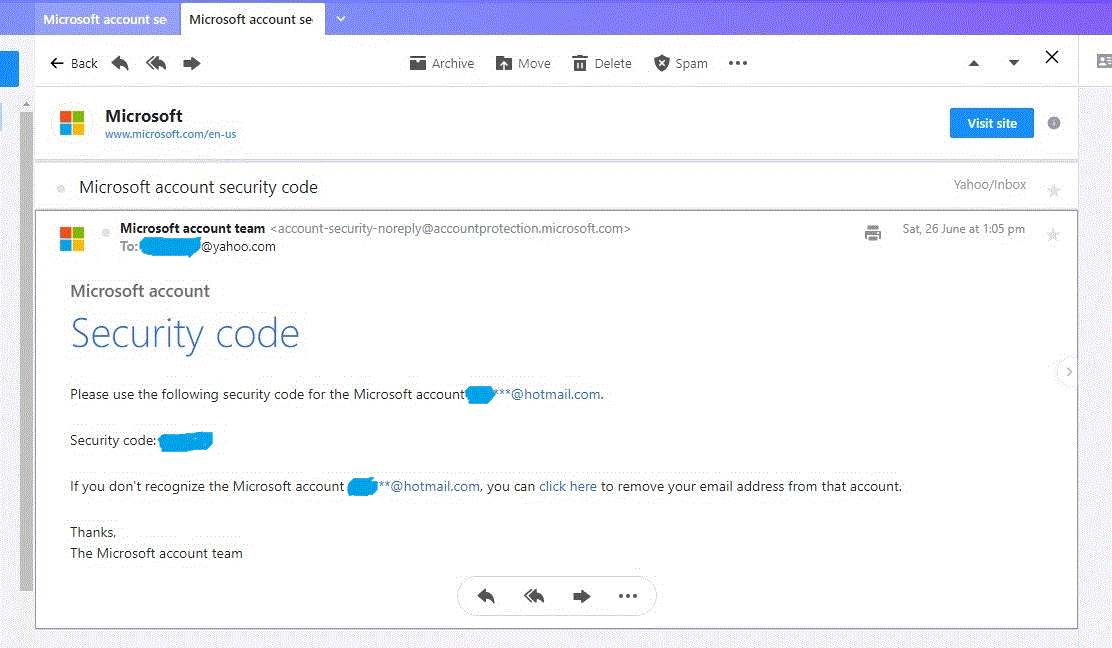This screenshot has height=648, width=1112.
Task: Click the scrollbar up arrow at left
Action: tap(26, 104)
